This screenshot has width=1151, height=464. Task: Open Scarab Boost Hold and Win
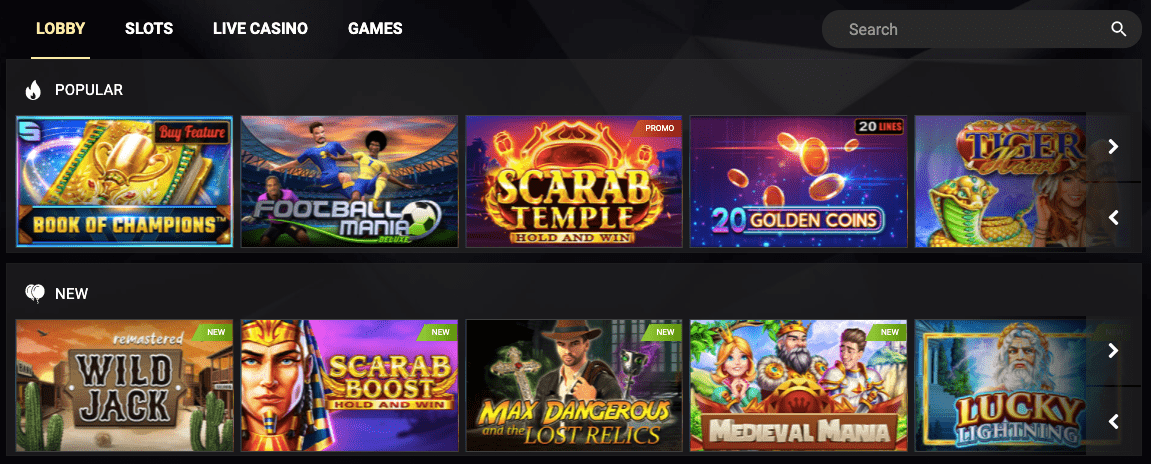(349, 385)
